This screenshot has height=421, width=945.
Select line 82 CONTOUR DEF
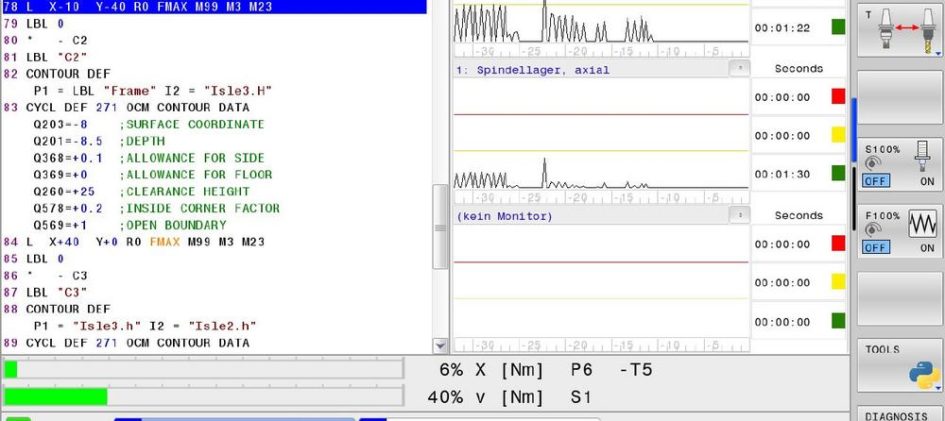point(68,74)
